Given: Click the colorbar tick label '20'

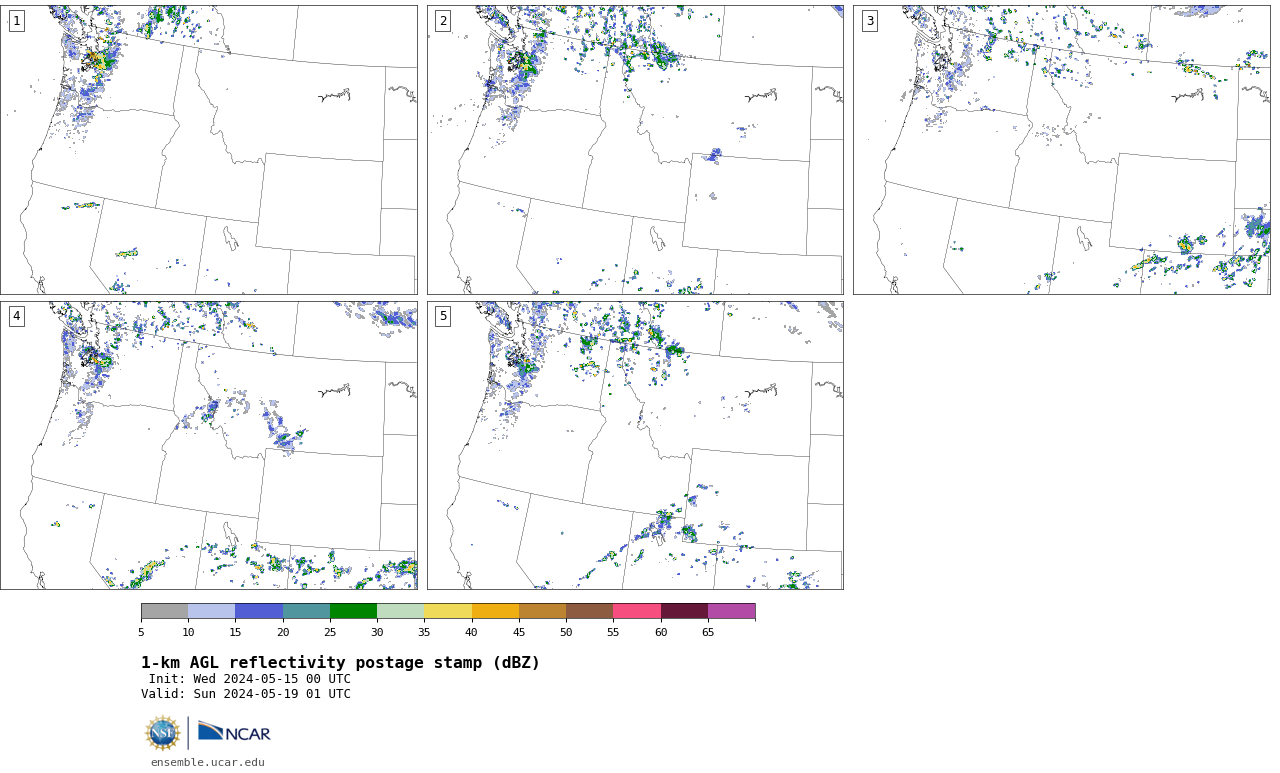Looking at the screenshot, I should point(283,632).
